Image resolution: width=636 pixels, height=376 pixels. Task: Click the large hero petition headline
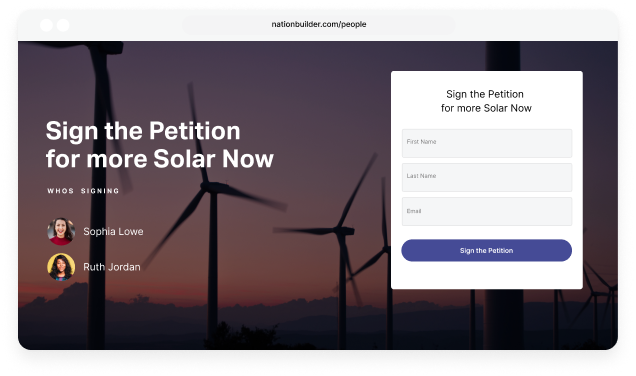pyautogui.click(x=159, y=144)
